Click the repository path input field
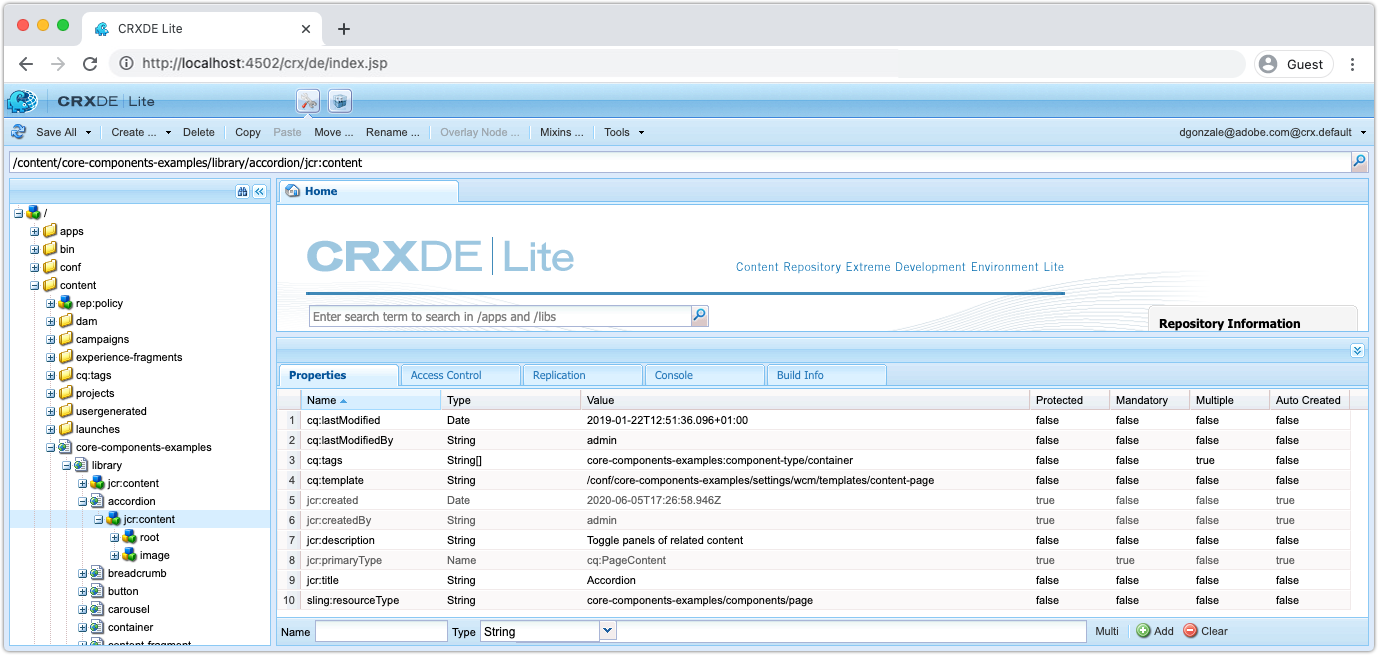Screen dimensions: 1378x655 [x=680, y=162]
